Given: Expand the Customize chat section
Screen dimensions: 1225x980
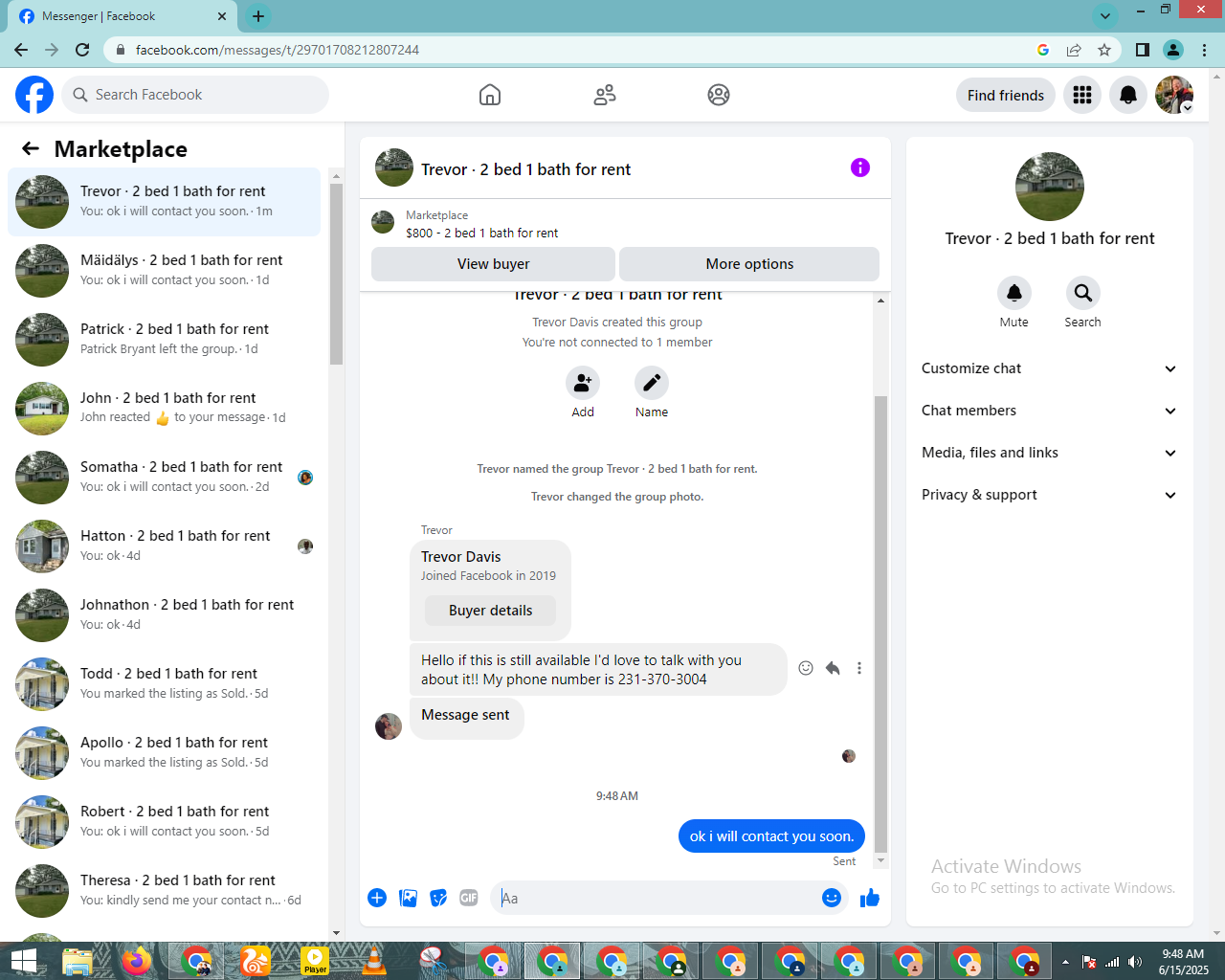Looking at the screenshot, I should click(1049, 368).
